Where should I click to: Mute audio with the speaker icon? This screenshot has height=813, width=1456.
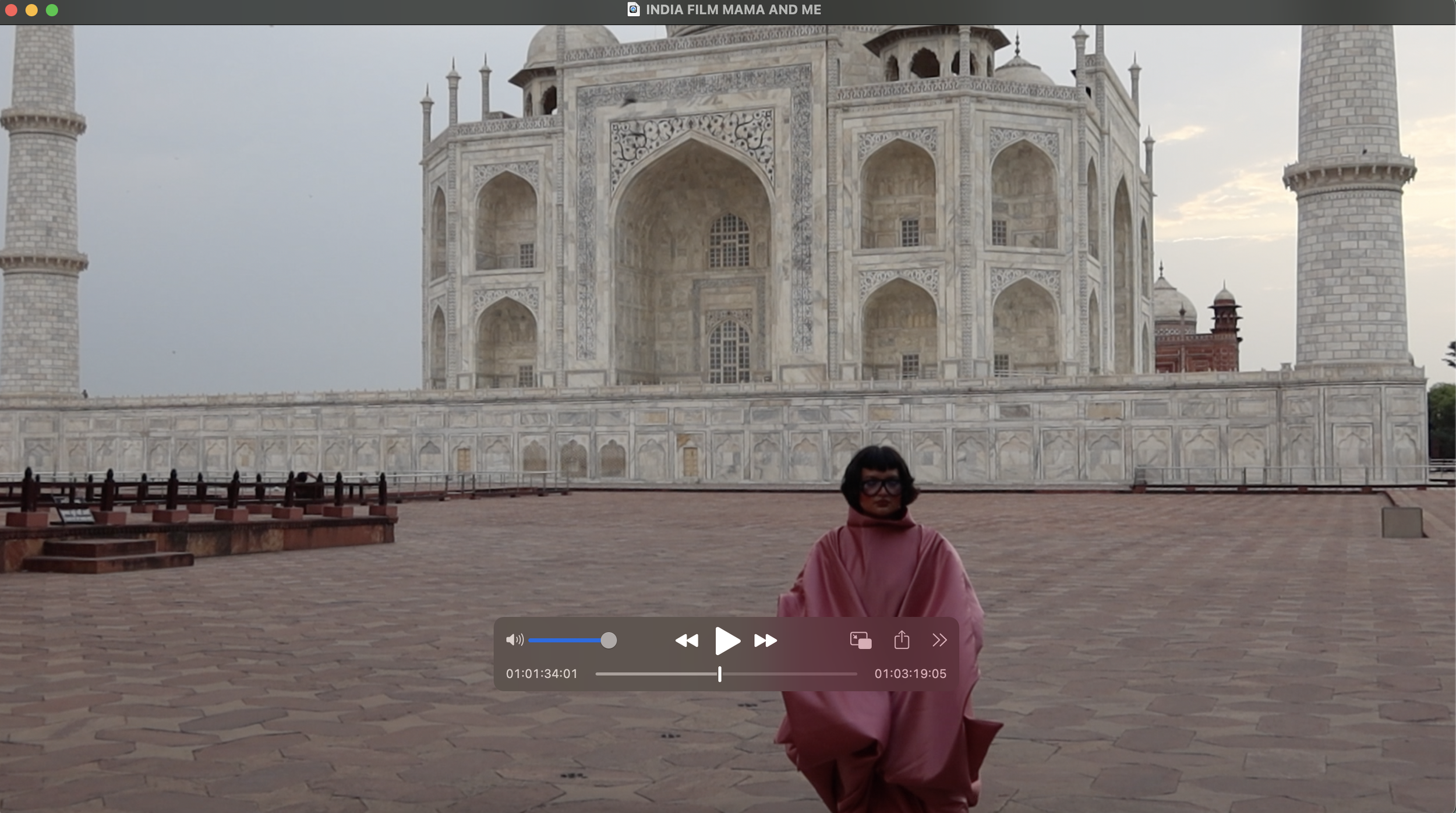[x=514, y=641]
